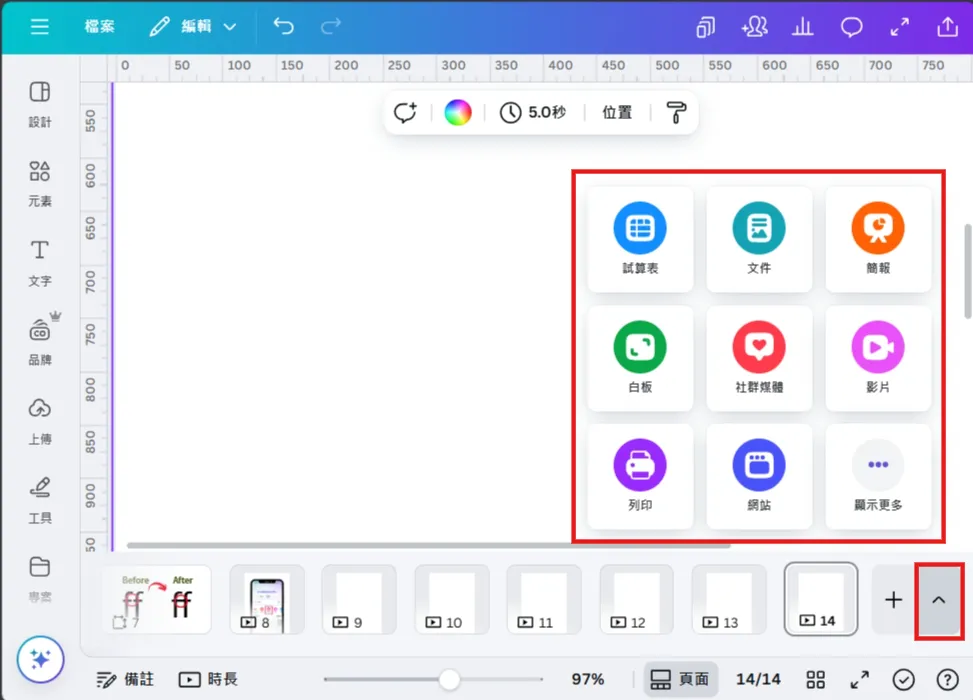Select page 7 Before After thumbnail
The image size is (973, 700).
coord(156,599)
